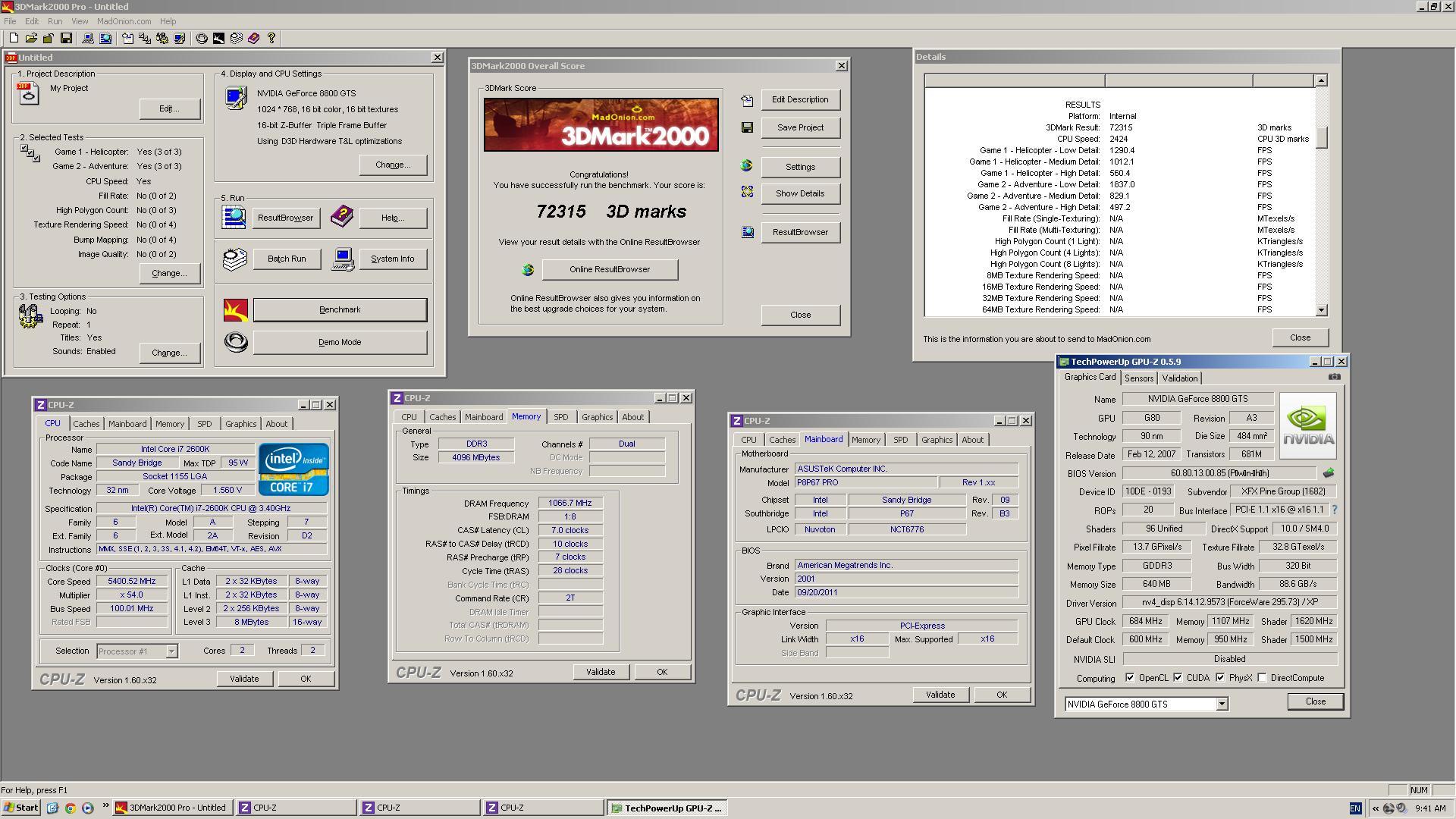Click the ResultBrowser magnifier toolbar icon
Screen dimensions: 1456x819
coord(105,38)
